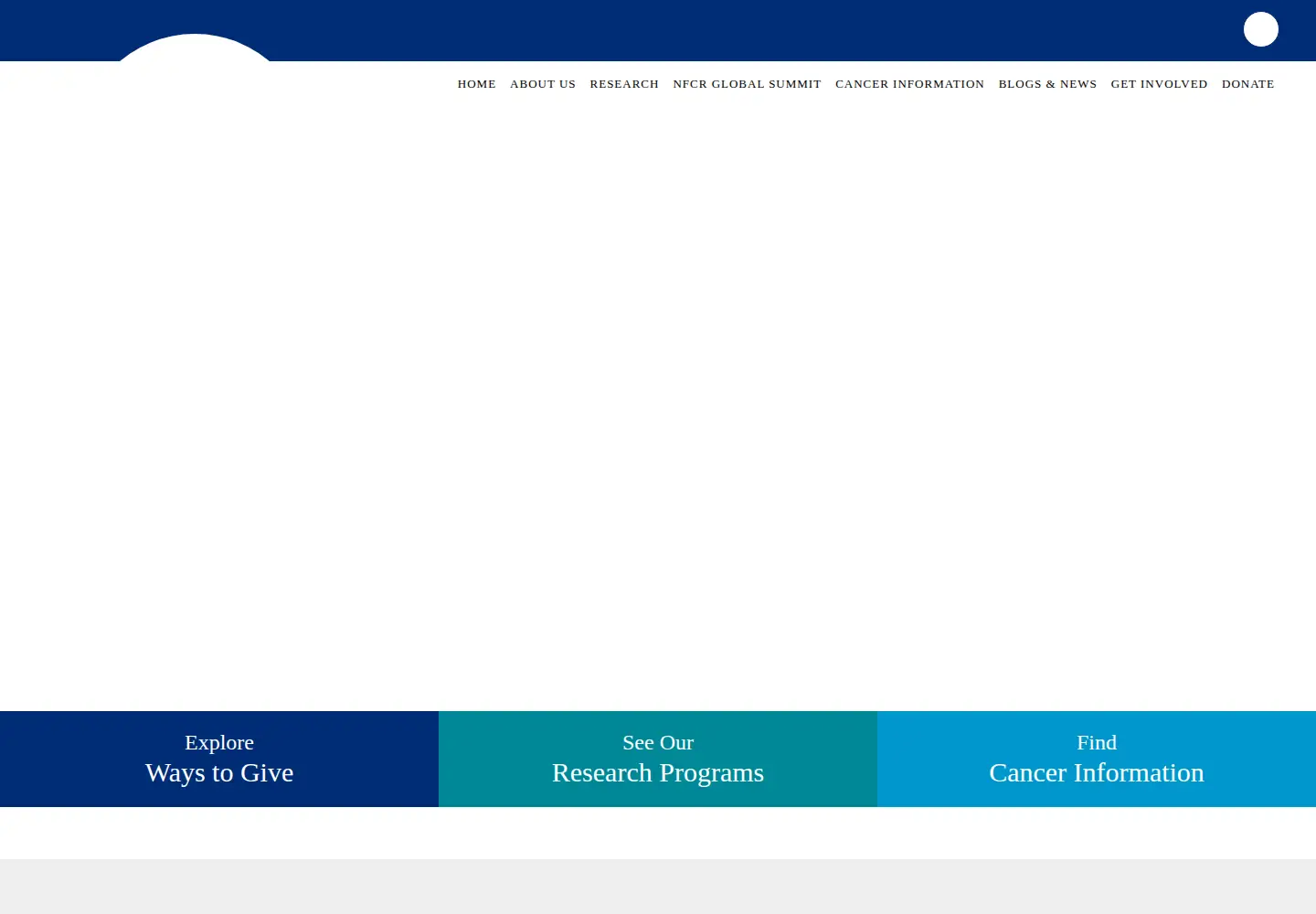Select the GET INVOLVED menu item
1316x914 pixels.
(1159, 84)
